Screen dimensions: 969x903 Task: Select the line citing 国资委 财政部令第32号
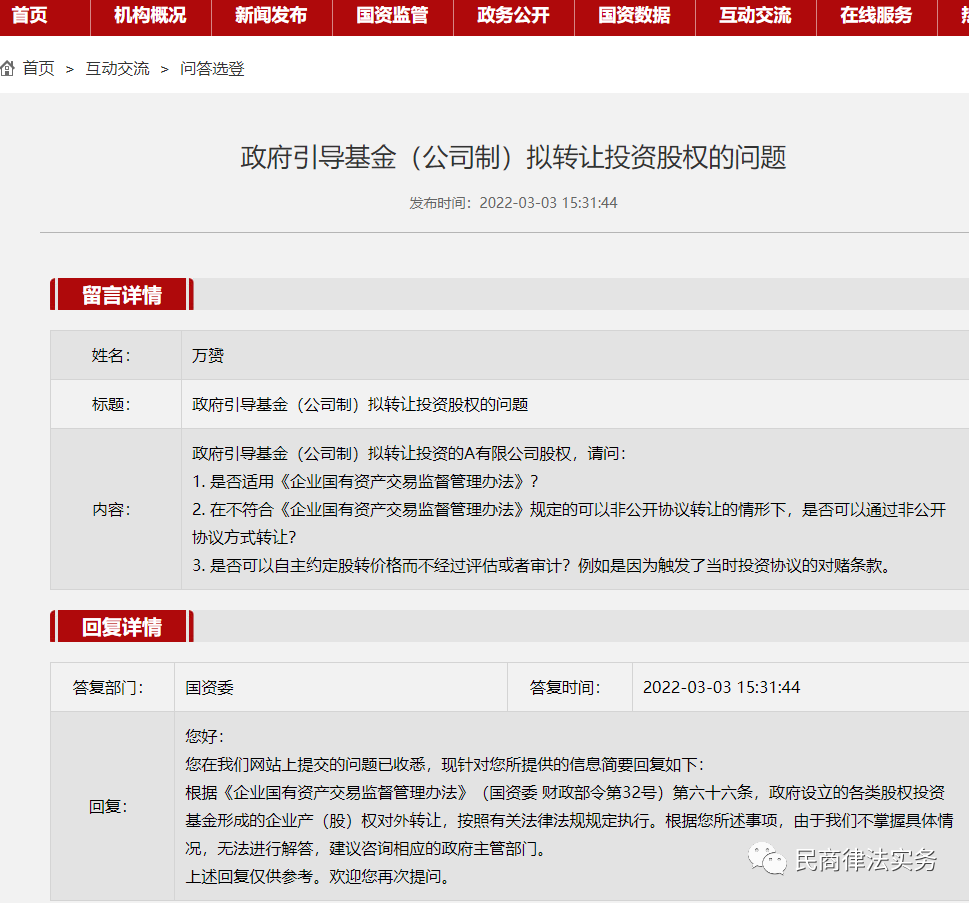pyautogui.click(x=565, y=792)
